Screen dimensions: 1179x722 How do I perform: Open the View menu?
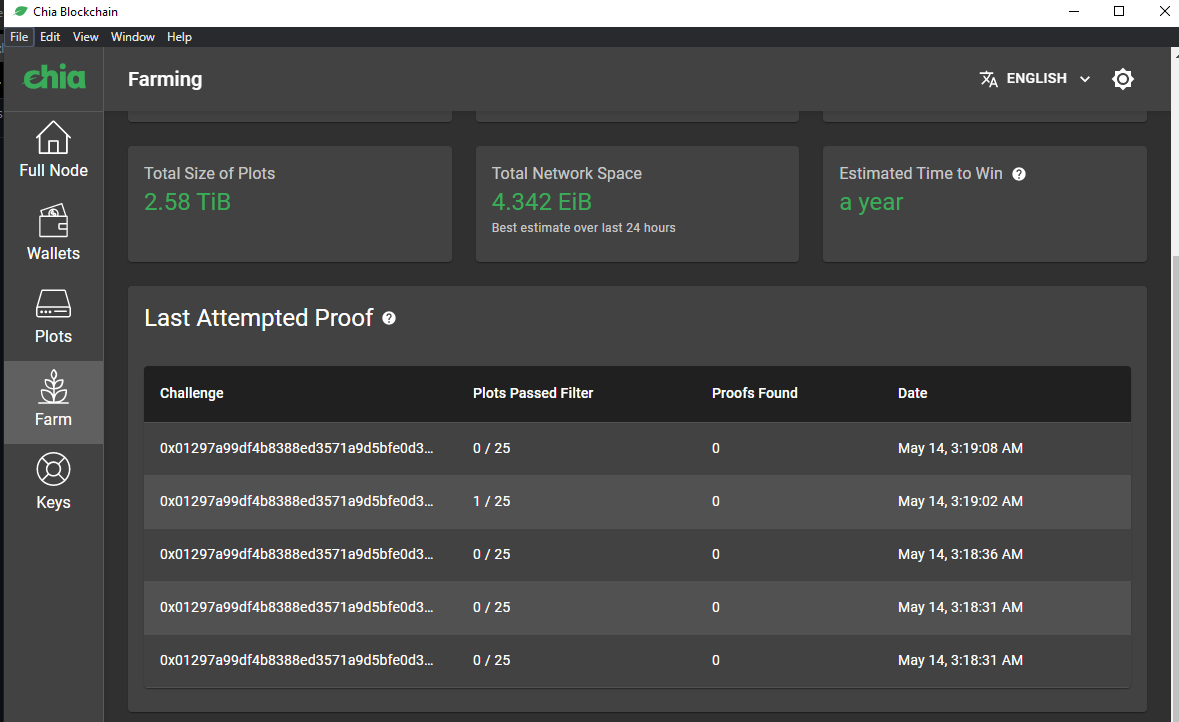pos(86,37)
